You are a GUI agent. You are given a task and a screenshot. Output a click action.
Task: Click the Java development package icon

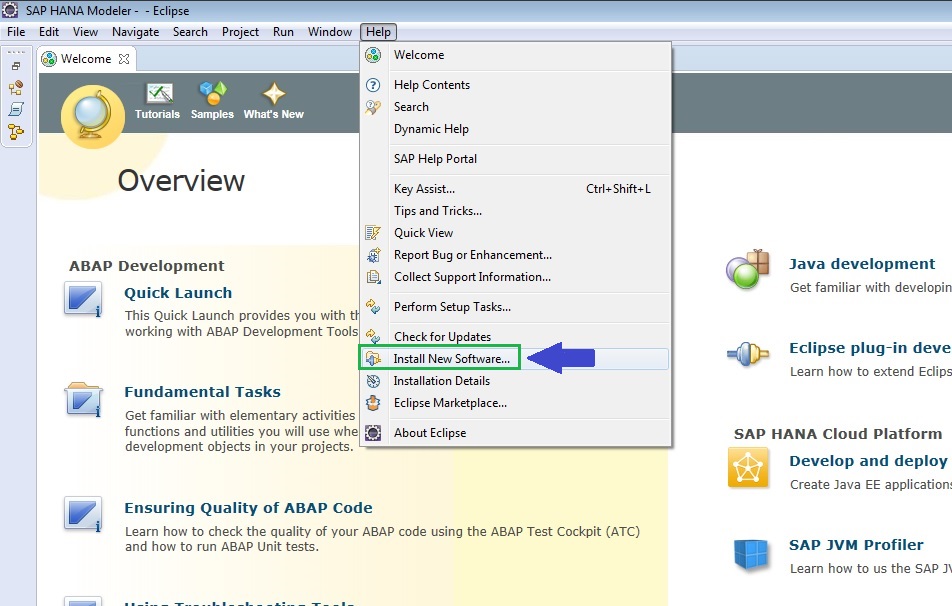(x=748, y=269)
